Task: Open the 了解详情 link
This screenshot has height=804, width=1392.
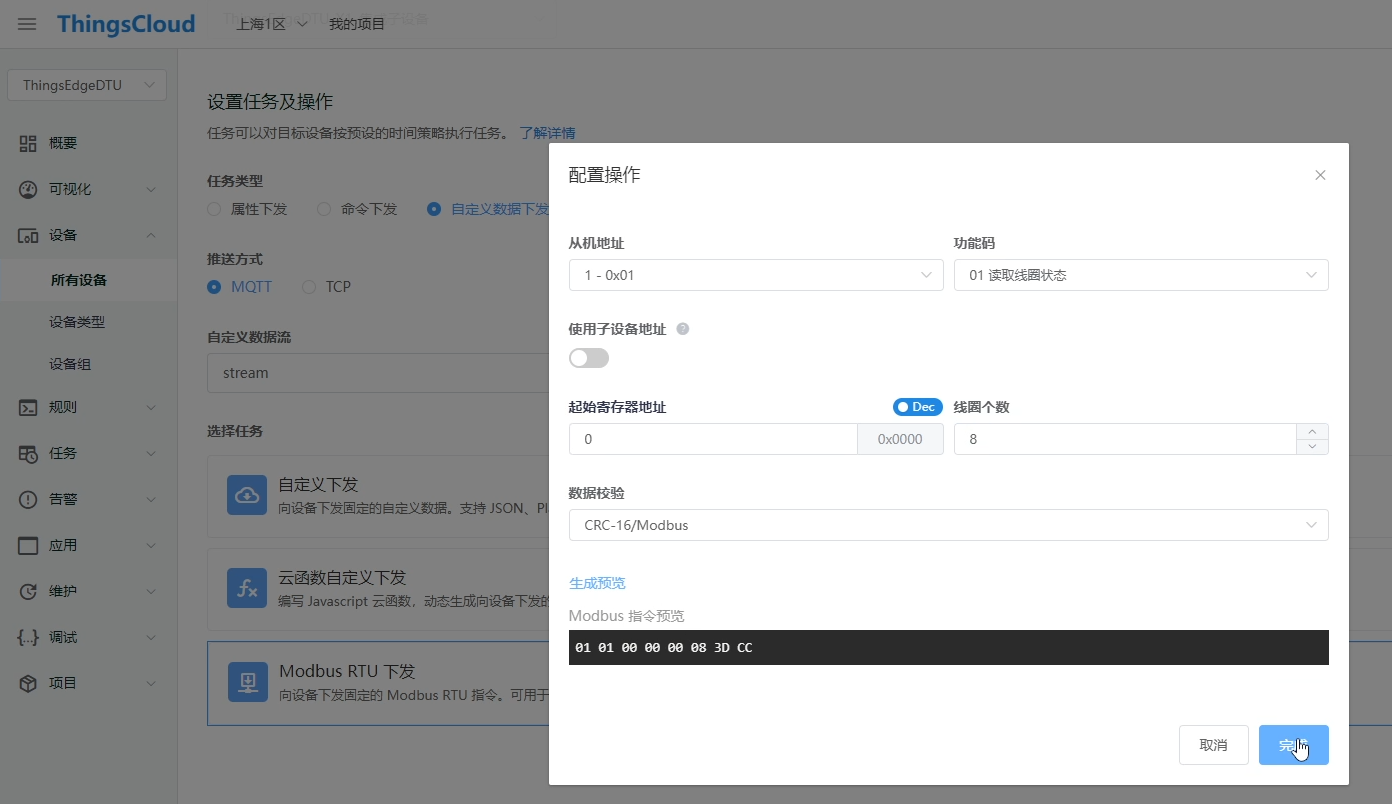Action: click(x=547, y=133)
